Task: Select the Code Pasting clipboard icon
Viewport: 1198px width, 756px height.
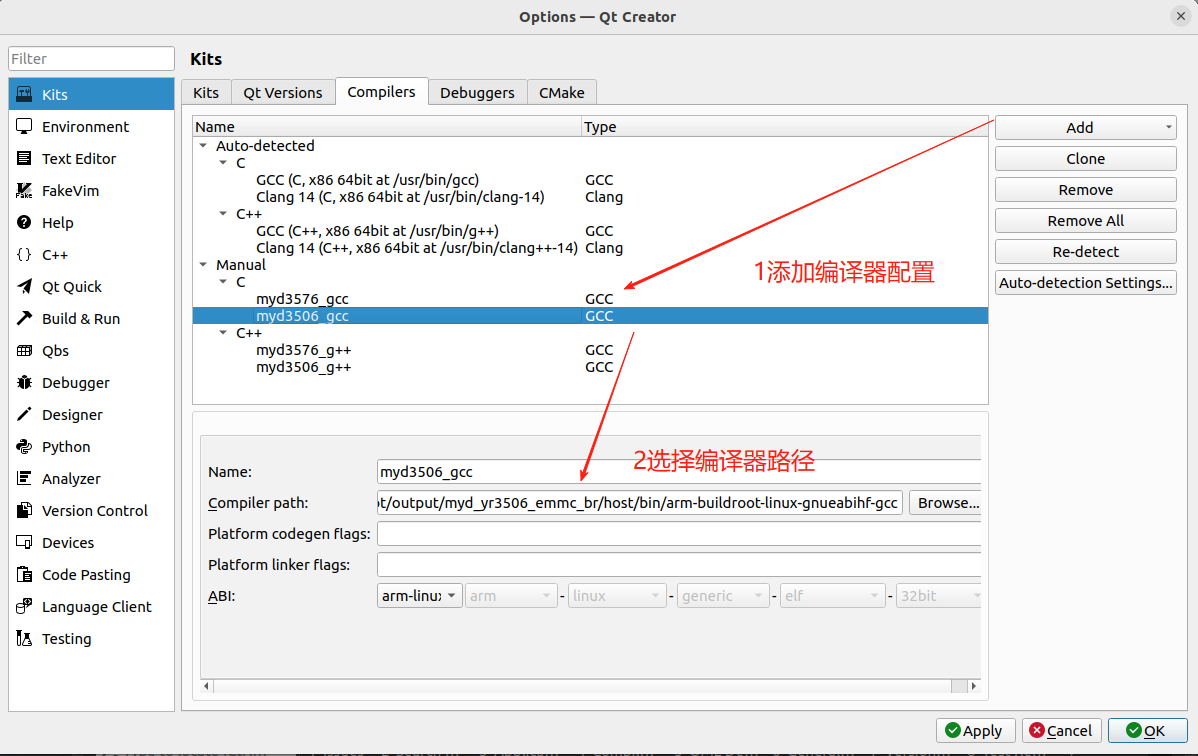Action: pyautogui.click(x=24, y=574)
